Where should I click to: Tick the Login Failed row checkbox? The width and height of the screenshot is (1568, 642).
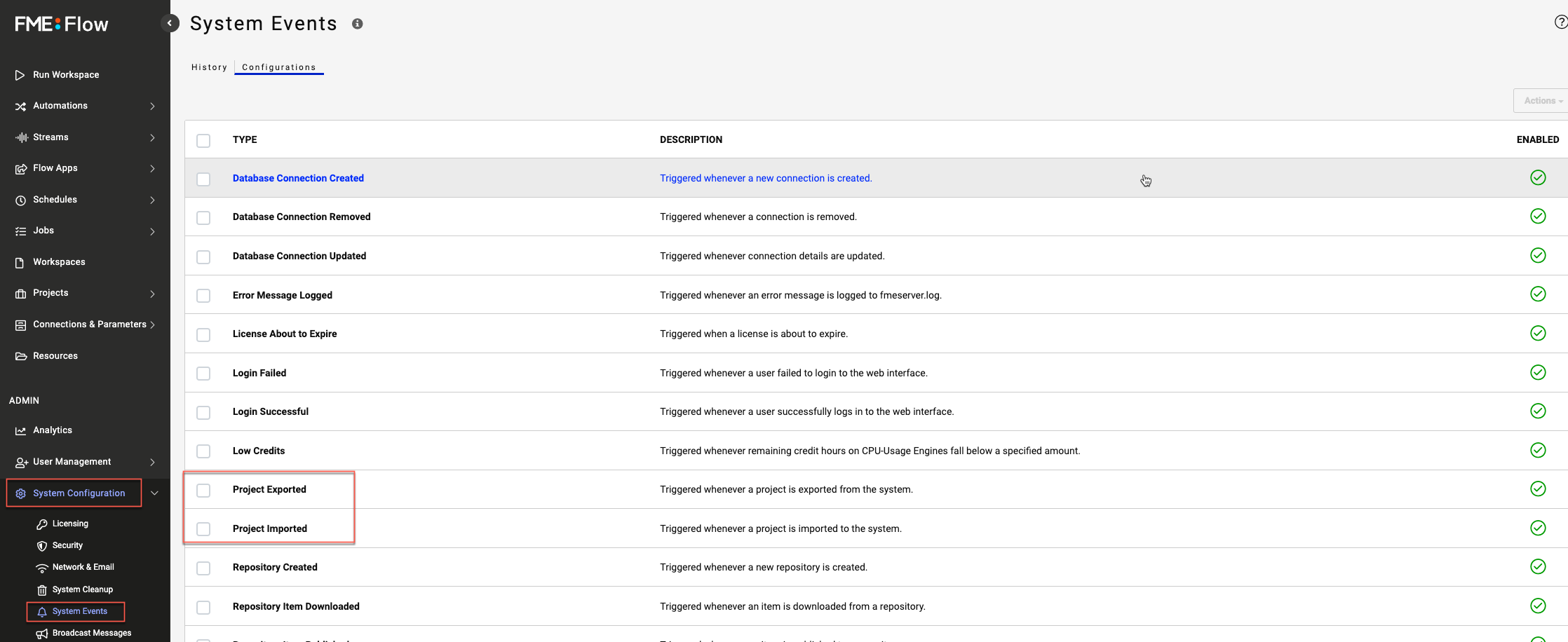203,374
